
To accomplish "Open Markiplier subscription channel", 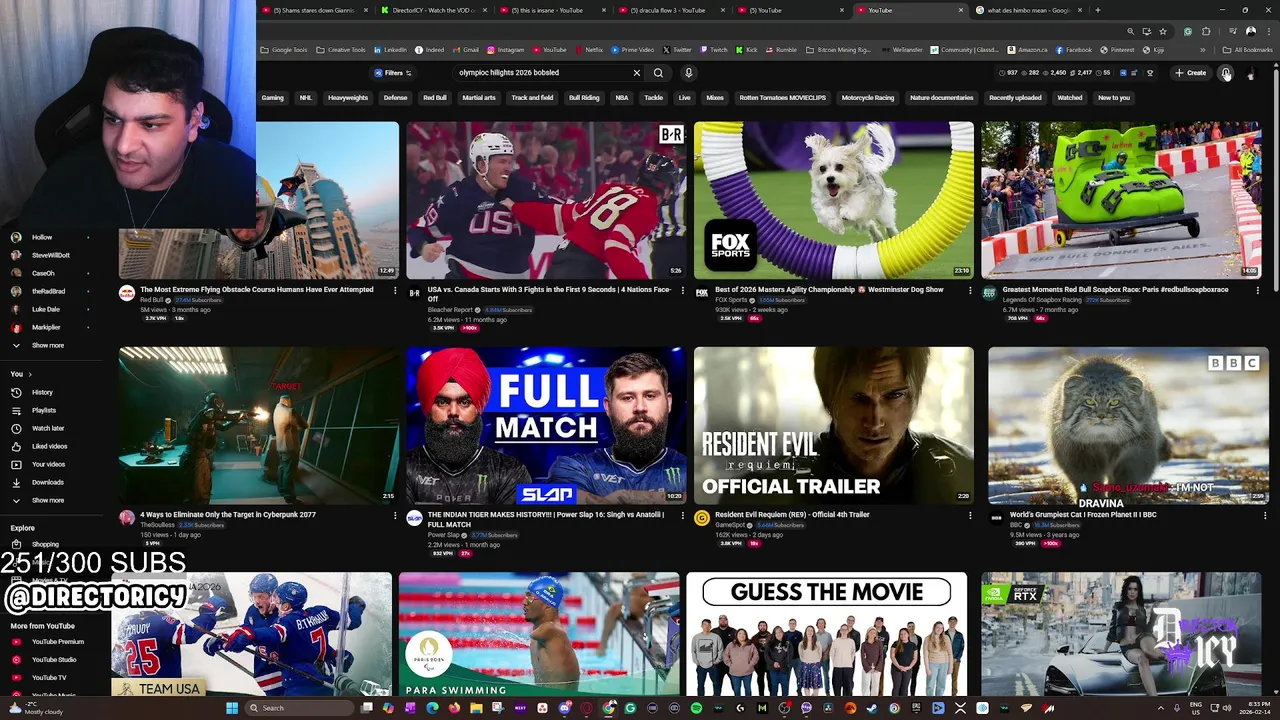I will pyautogui.click(x=46, y=327).
